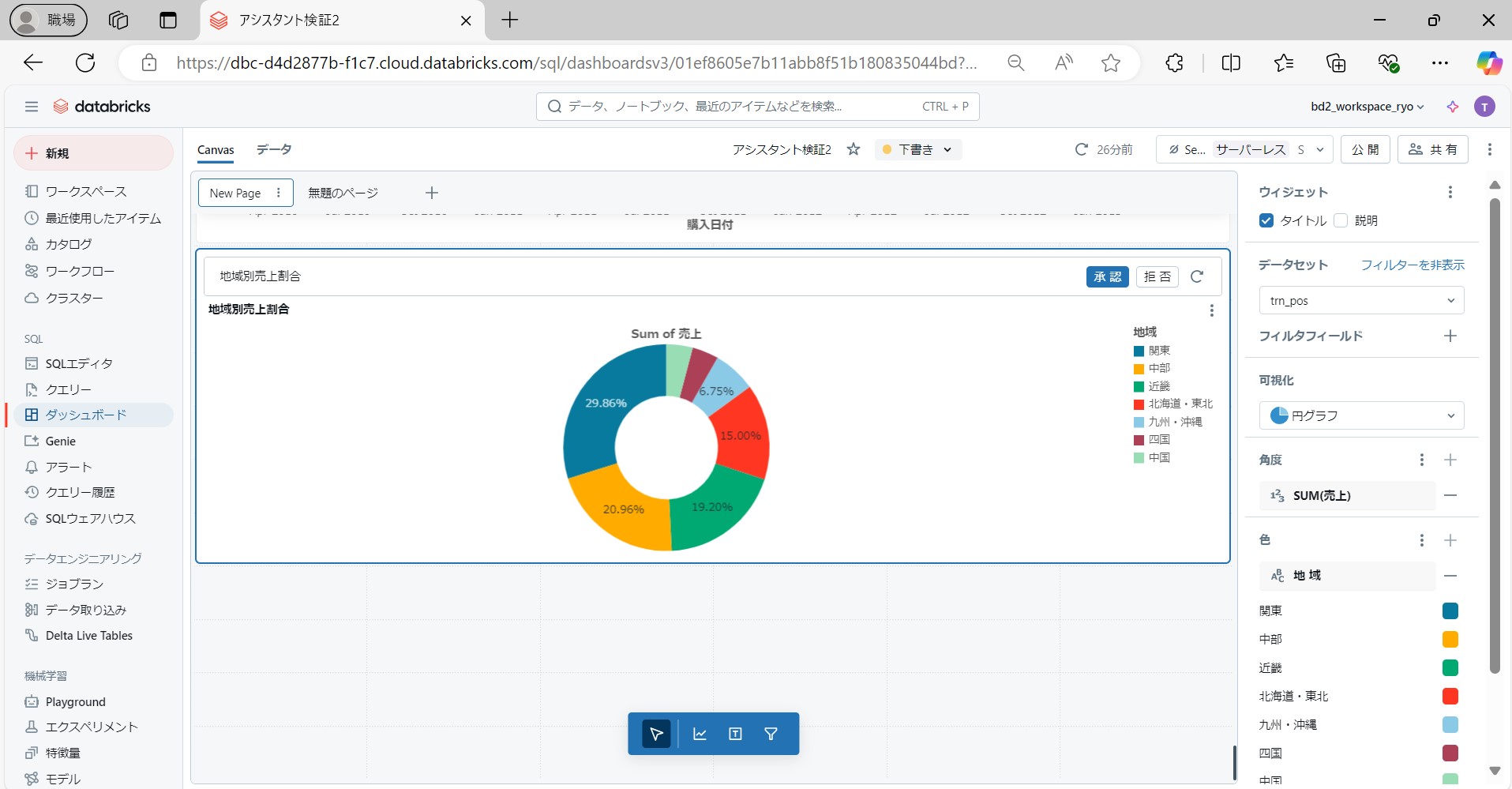Image resolution: width=1512 pixels, height=789 pixels.
Task: Switch to the データ tab
Action: [274, 149]
